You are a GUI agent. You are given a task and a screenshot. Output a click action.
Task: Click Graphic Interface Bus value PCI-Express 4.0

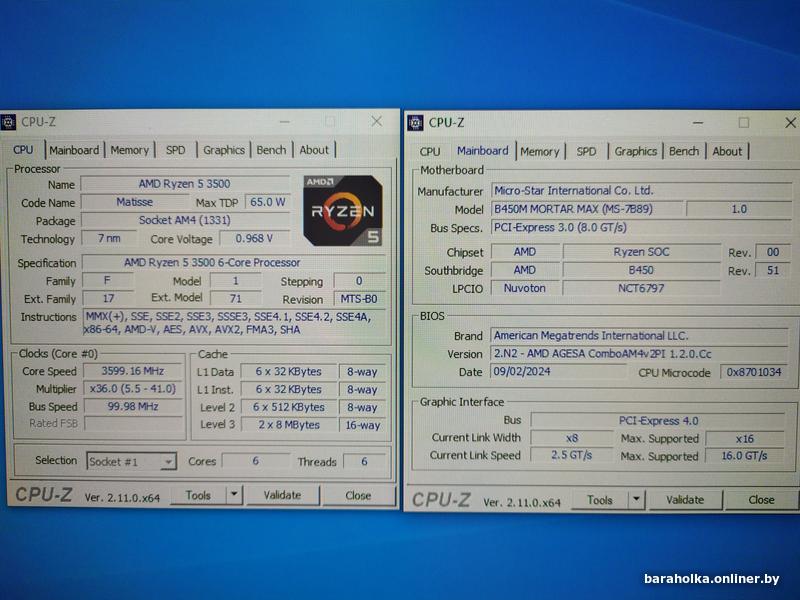(658, 421)
